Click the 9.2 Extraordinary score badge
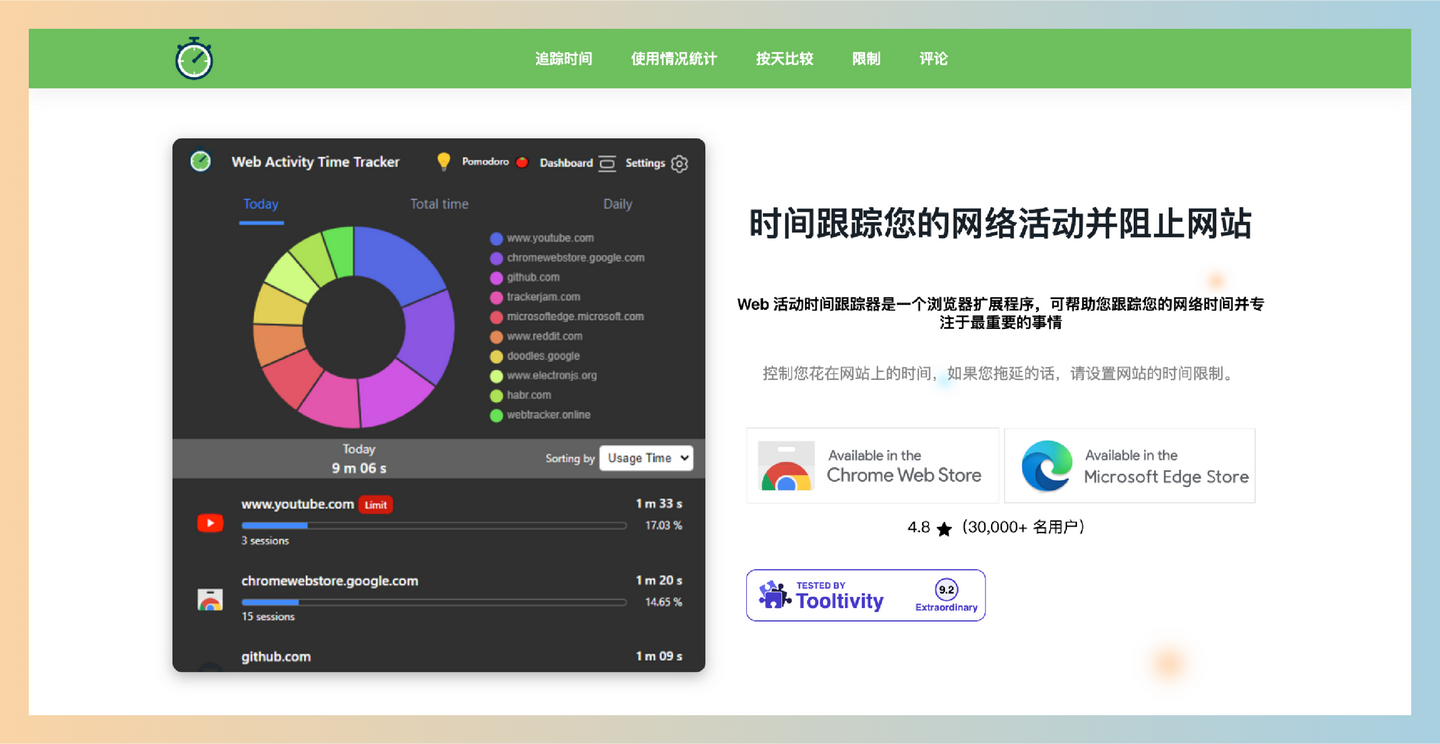Image resolution: width=1440 pixels, height=744 pixels. 944,590
